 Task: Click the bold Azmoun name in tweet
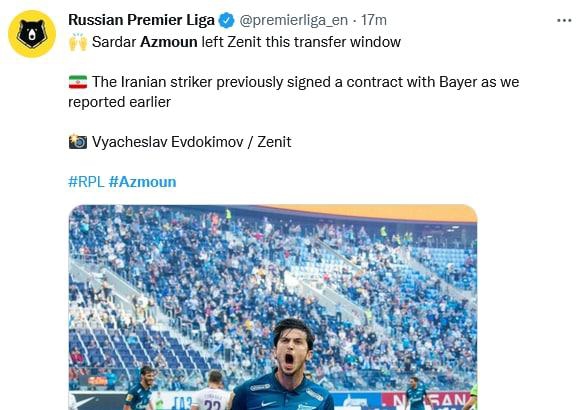[169, 42]
